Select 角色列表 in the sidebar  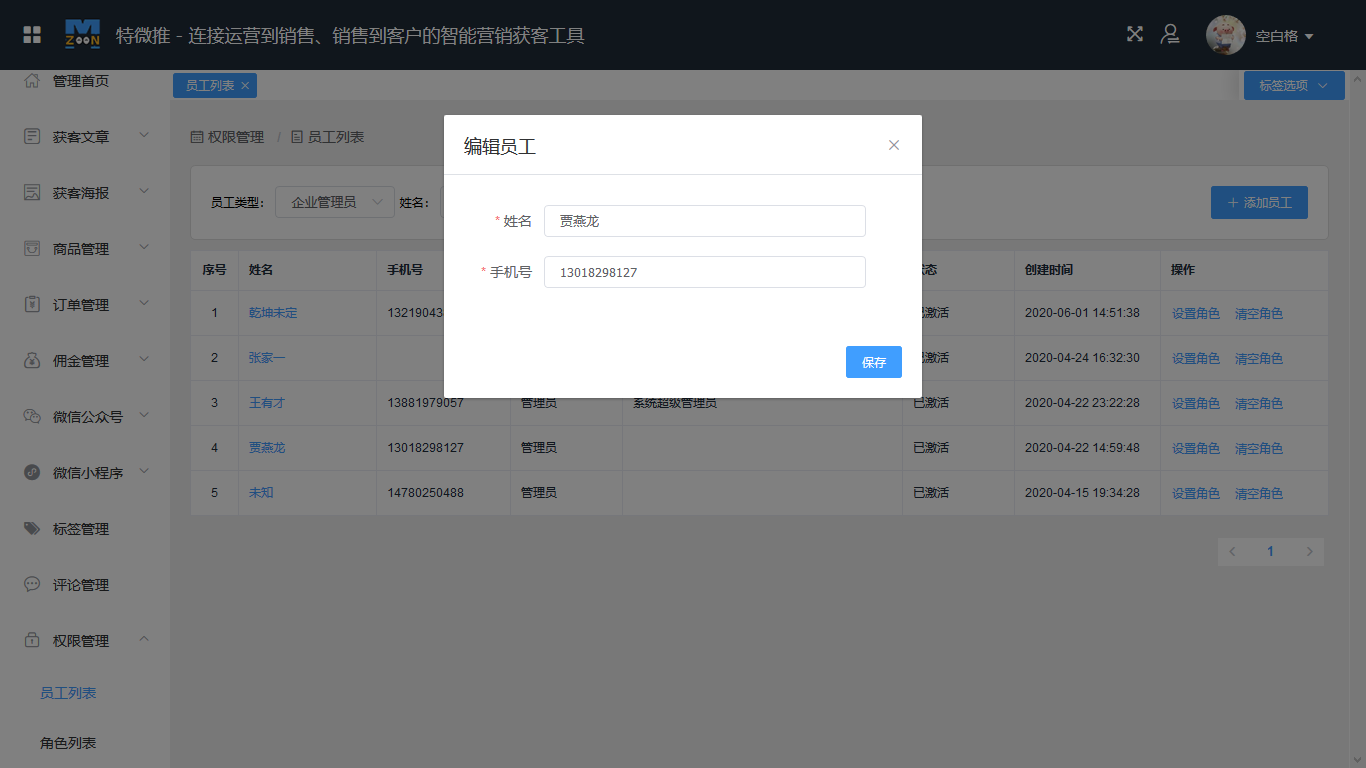[x=68, y=743]
